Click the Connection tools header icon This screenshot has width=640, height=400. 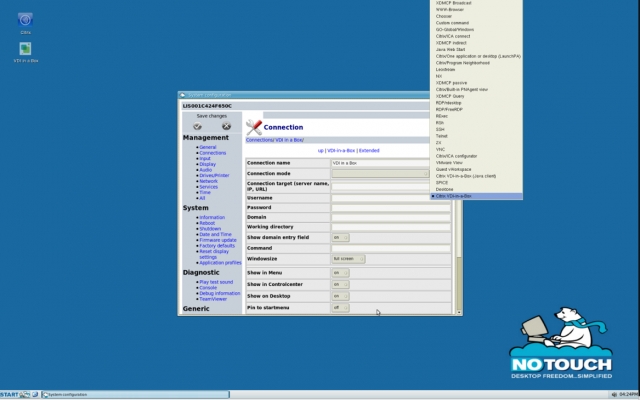pyautogui.click(x=253, y=127)
